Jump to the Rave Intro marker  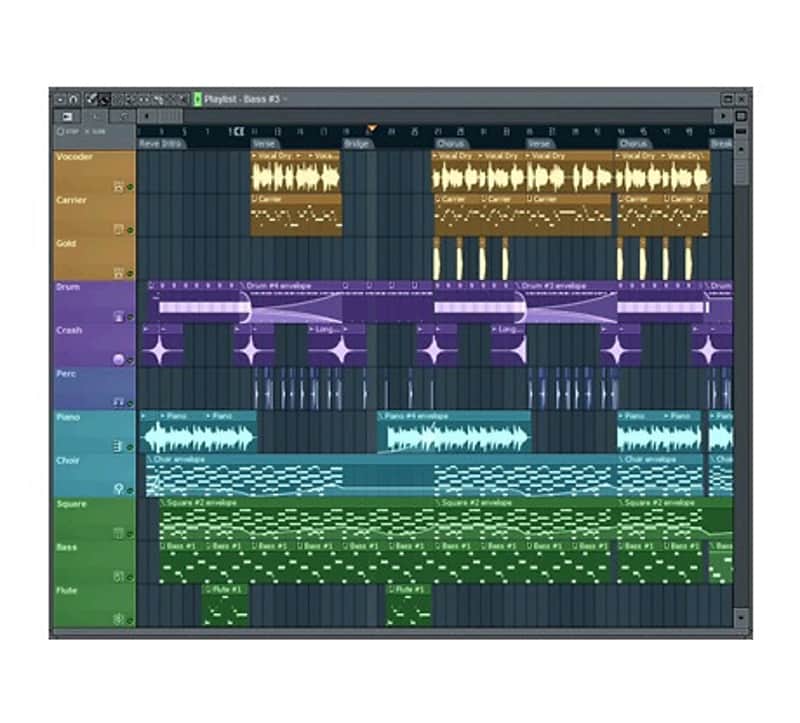pos(160,144)
